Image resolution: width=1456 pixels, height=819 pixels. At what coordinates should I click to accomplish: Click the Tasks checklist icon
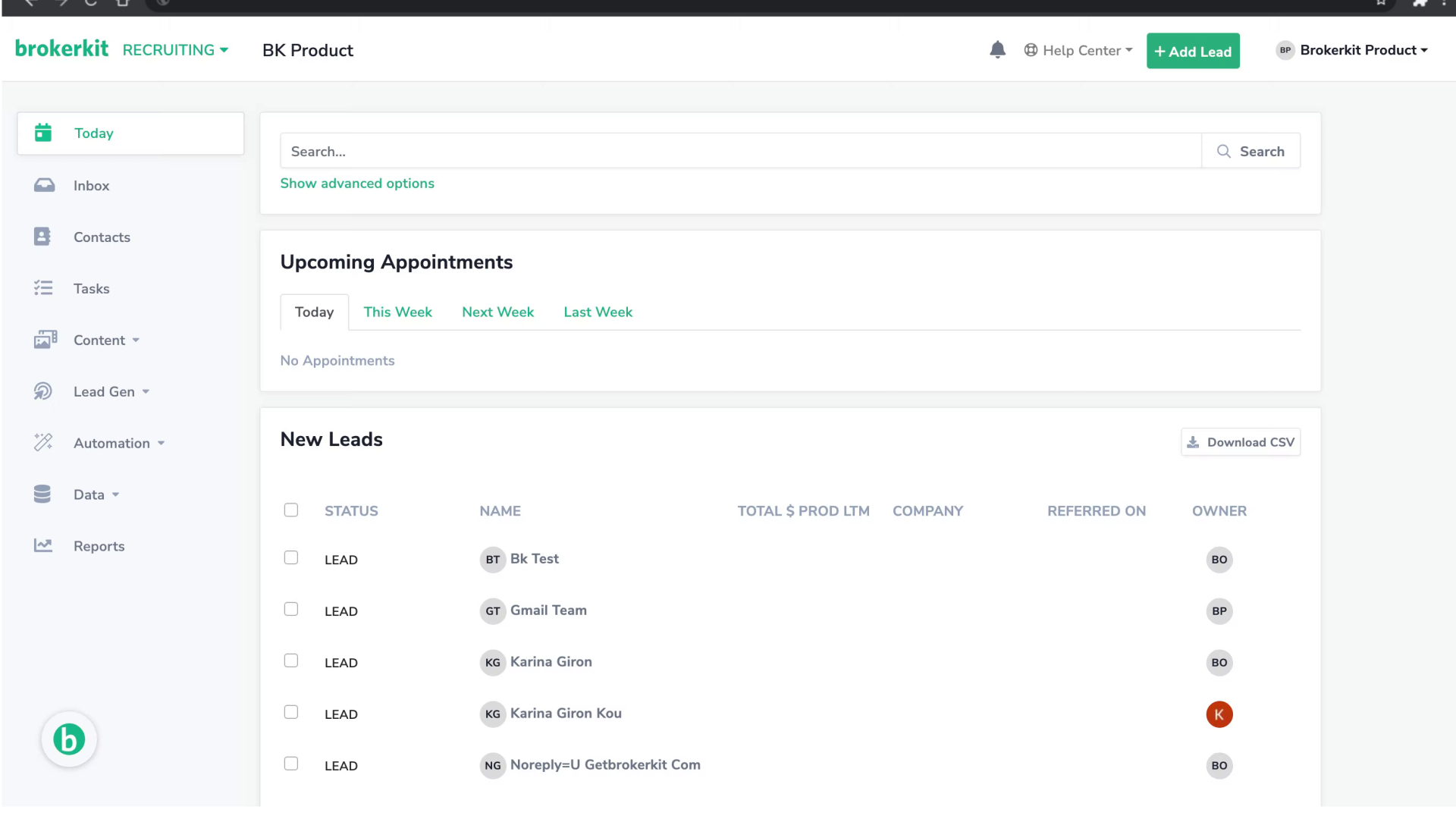click(x=43, y=288)
